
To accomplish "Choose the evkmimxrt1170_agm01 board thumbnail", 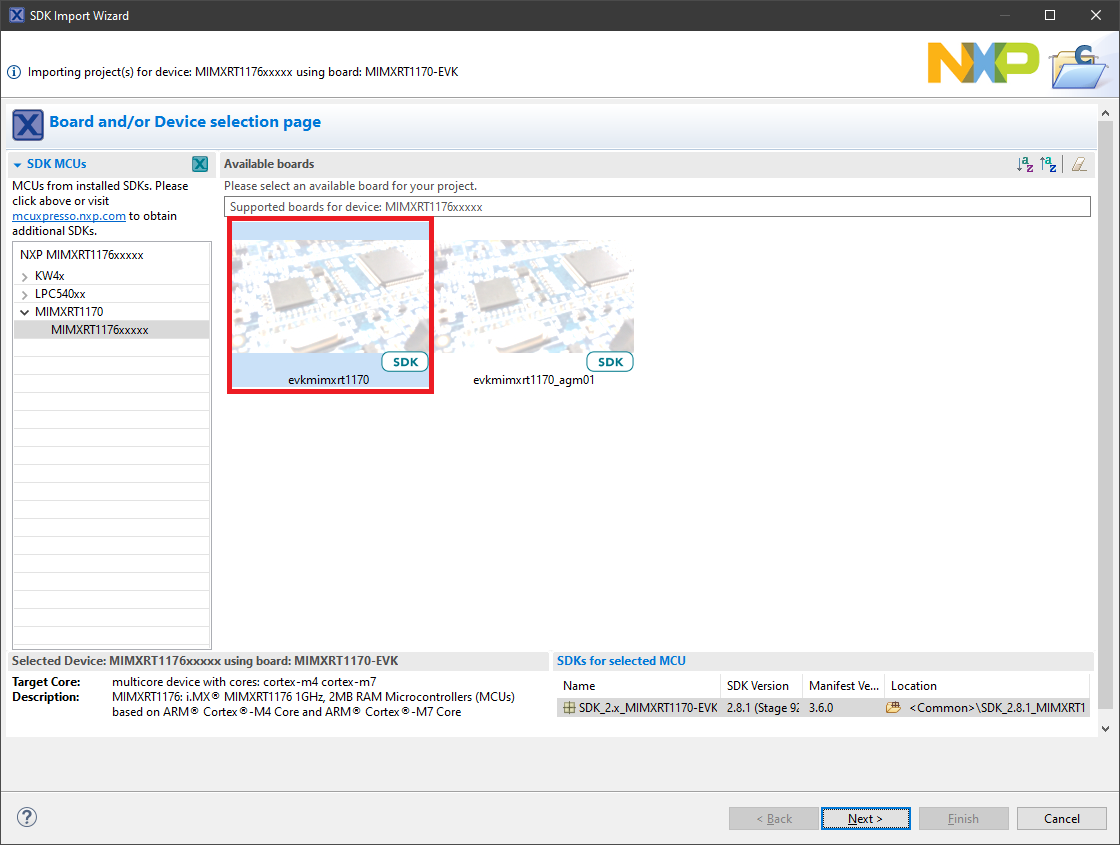I will coord(534,300).
